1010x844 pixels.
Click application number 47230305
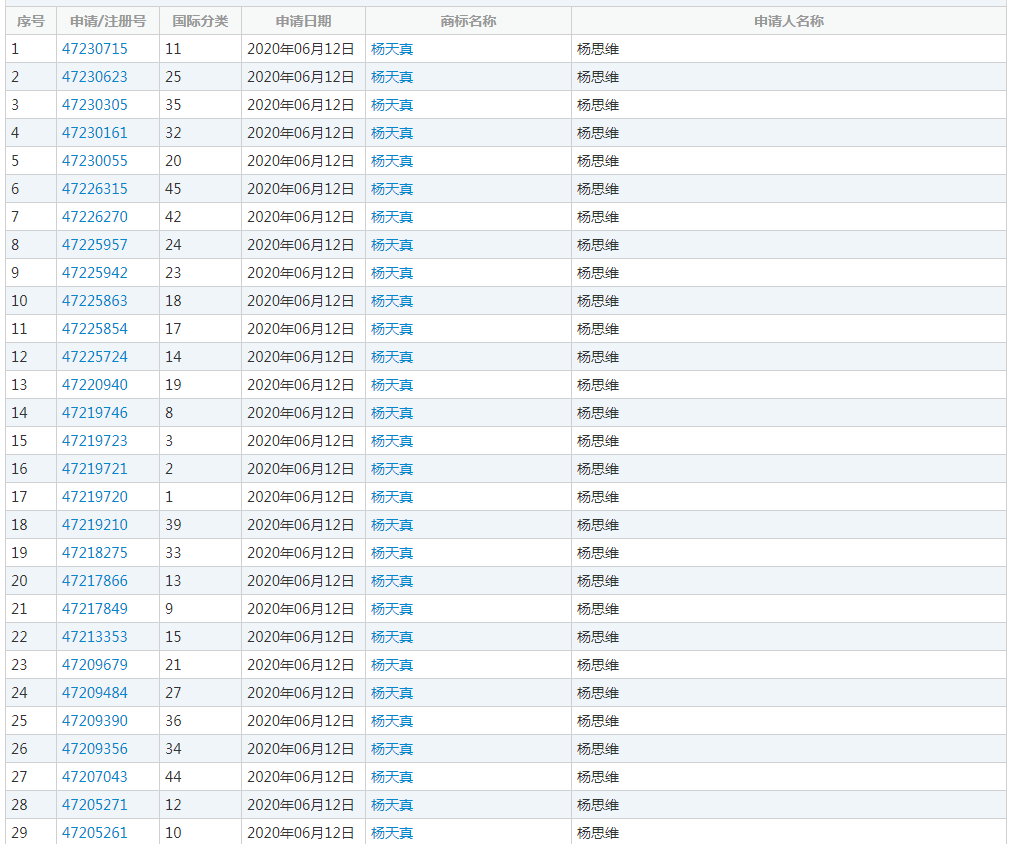point(95,105)
